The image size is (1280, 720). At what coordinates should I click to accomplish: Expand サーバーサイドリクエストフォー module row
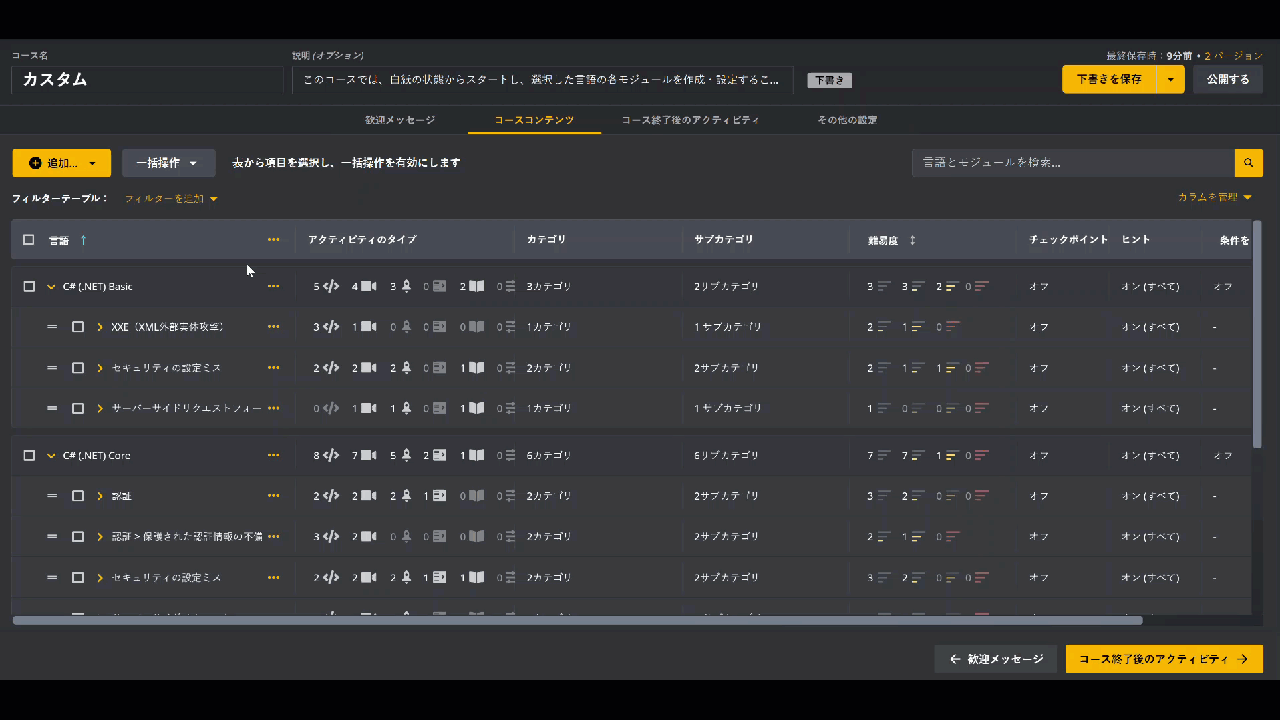(x=100, y=408)
